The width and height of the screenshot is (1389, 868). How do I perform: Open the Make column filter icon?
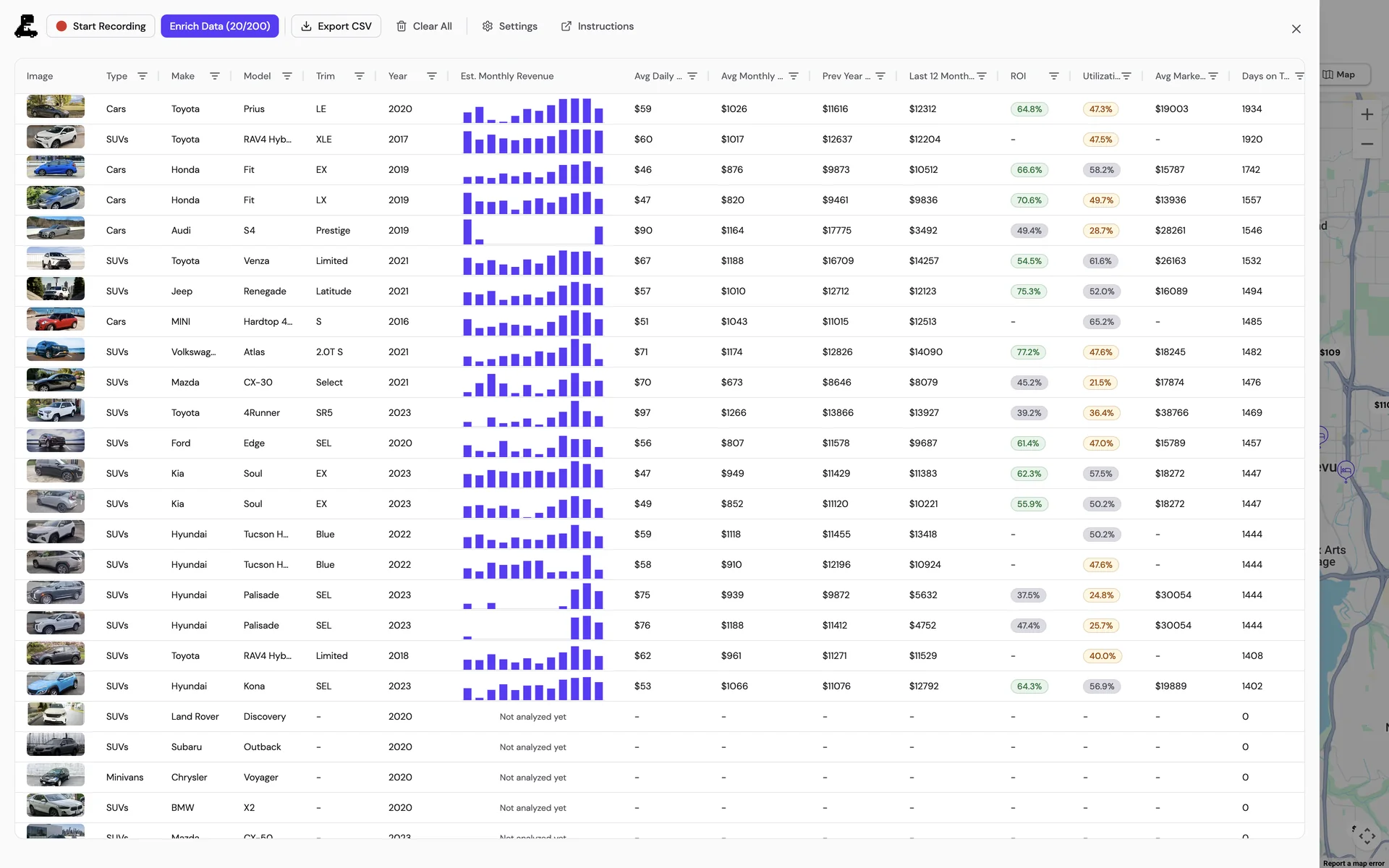point(215,76)
